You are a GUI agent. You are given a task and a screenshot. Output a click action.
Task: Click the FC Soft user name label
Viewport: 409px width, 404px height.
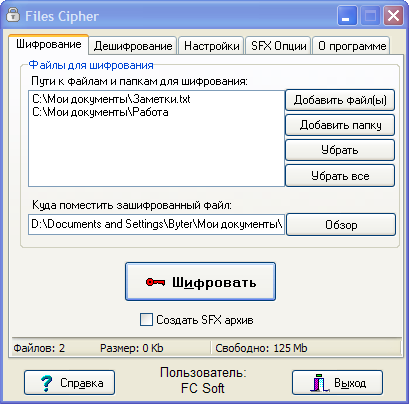(203, 388)
